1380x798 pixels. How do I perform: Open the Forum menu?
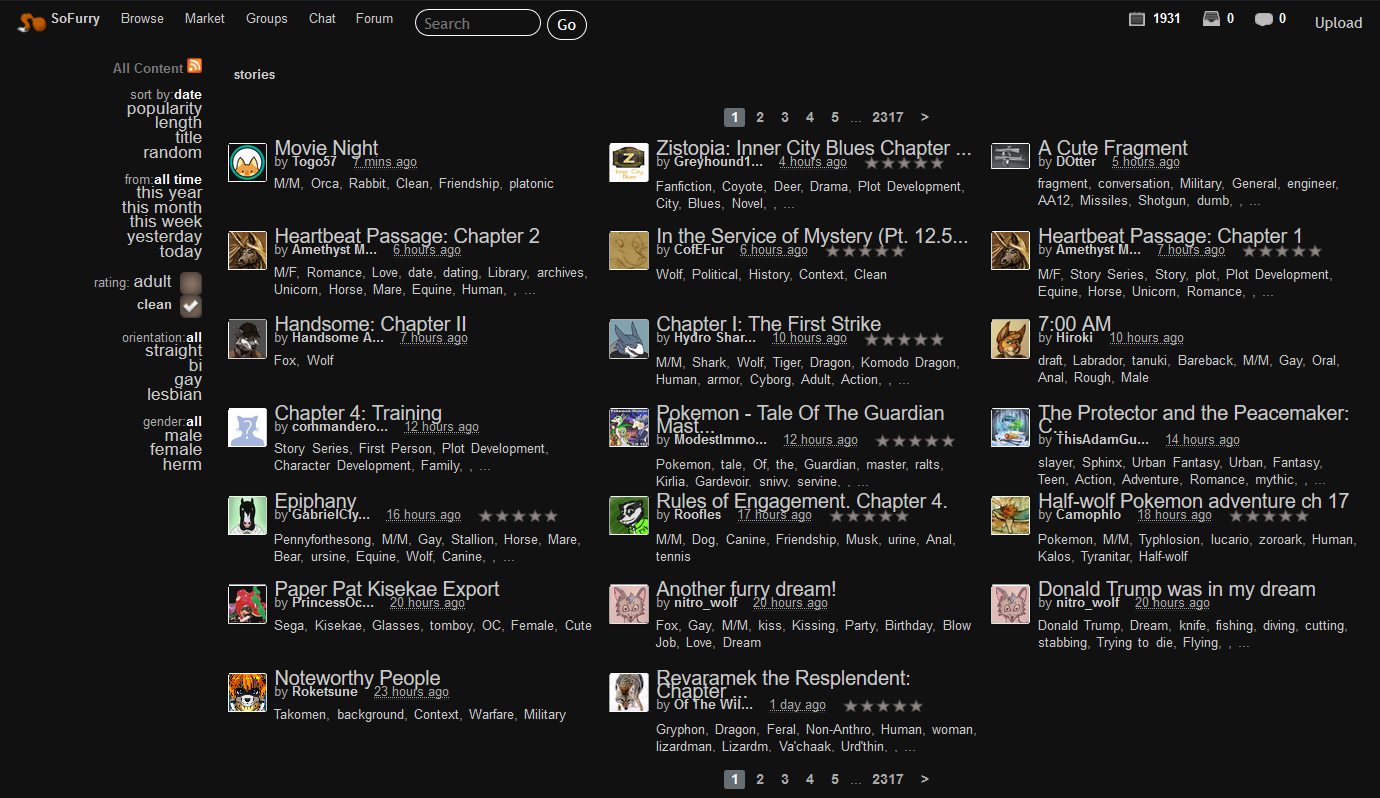tap(374, 18)
